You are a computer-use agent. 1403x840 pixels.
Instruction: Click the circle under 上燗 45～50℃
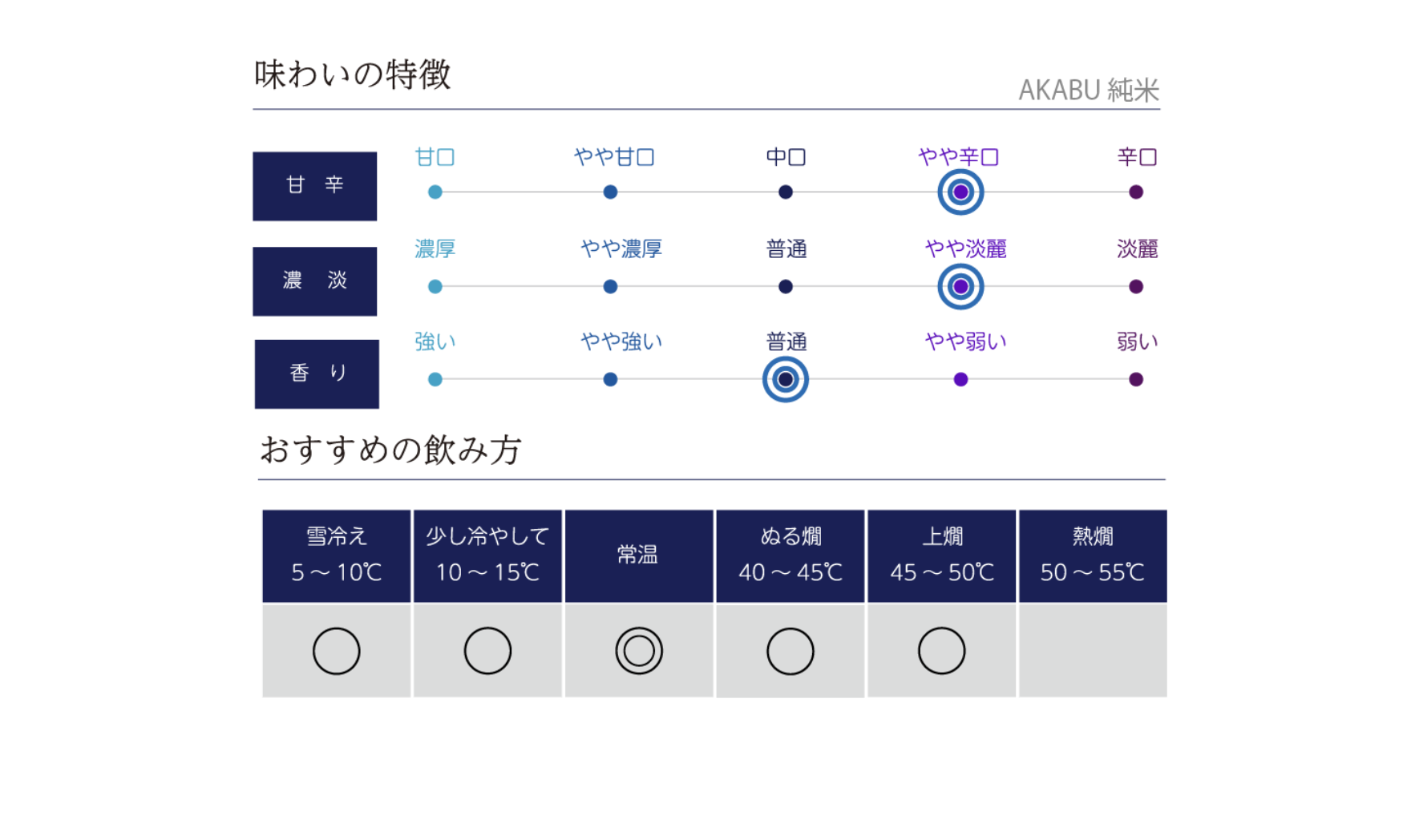coord(941,651)
